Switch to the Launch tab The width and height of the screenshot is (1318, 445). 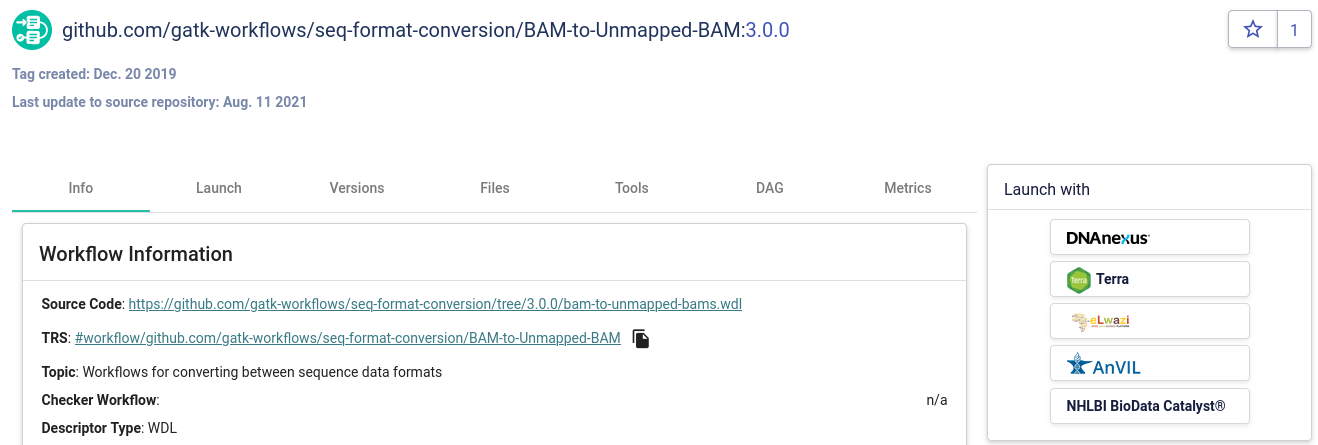tap(219, 188)
